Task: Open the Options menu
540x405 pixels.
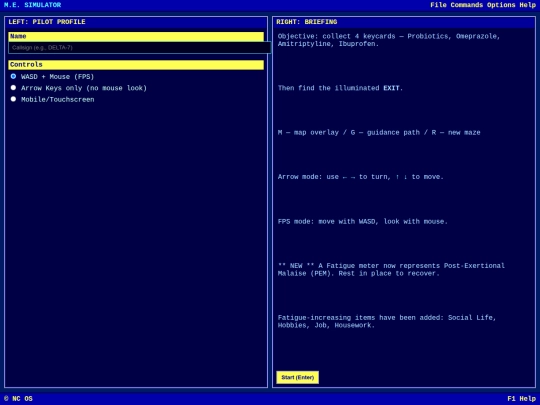Action: pyautogui.click(x=501, y=5)
